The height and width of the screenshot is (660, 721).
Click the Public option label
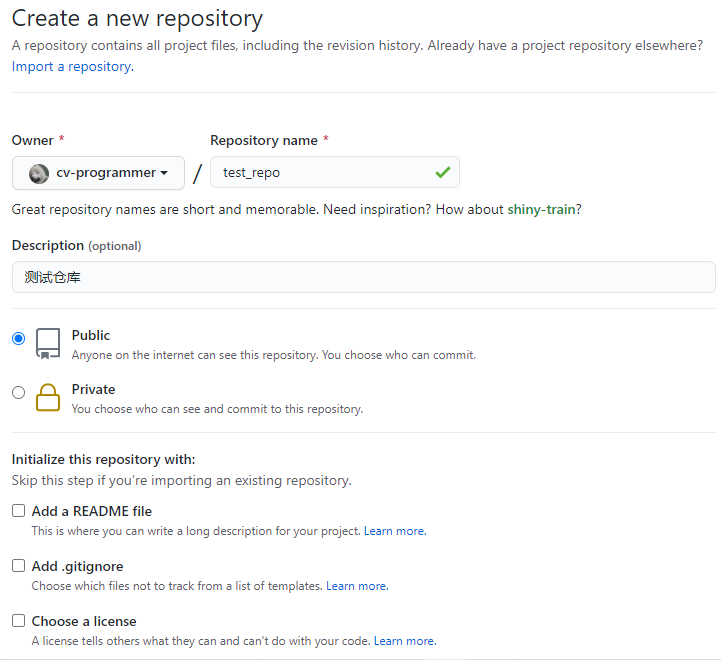(91, 335)
